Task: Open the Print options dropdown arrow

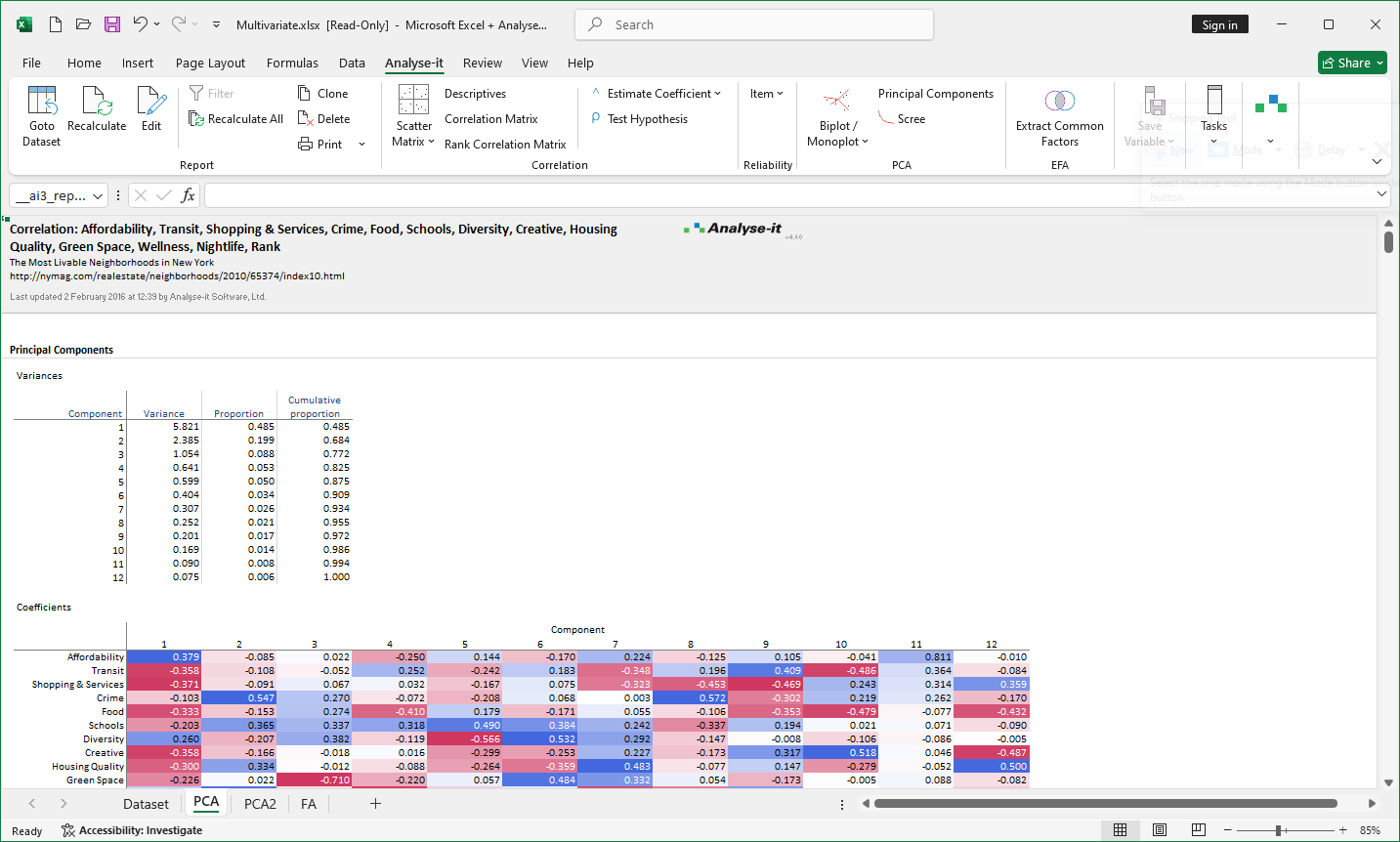Action: click(x=362, y=145)
